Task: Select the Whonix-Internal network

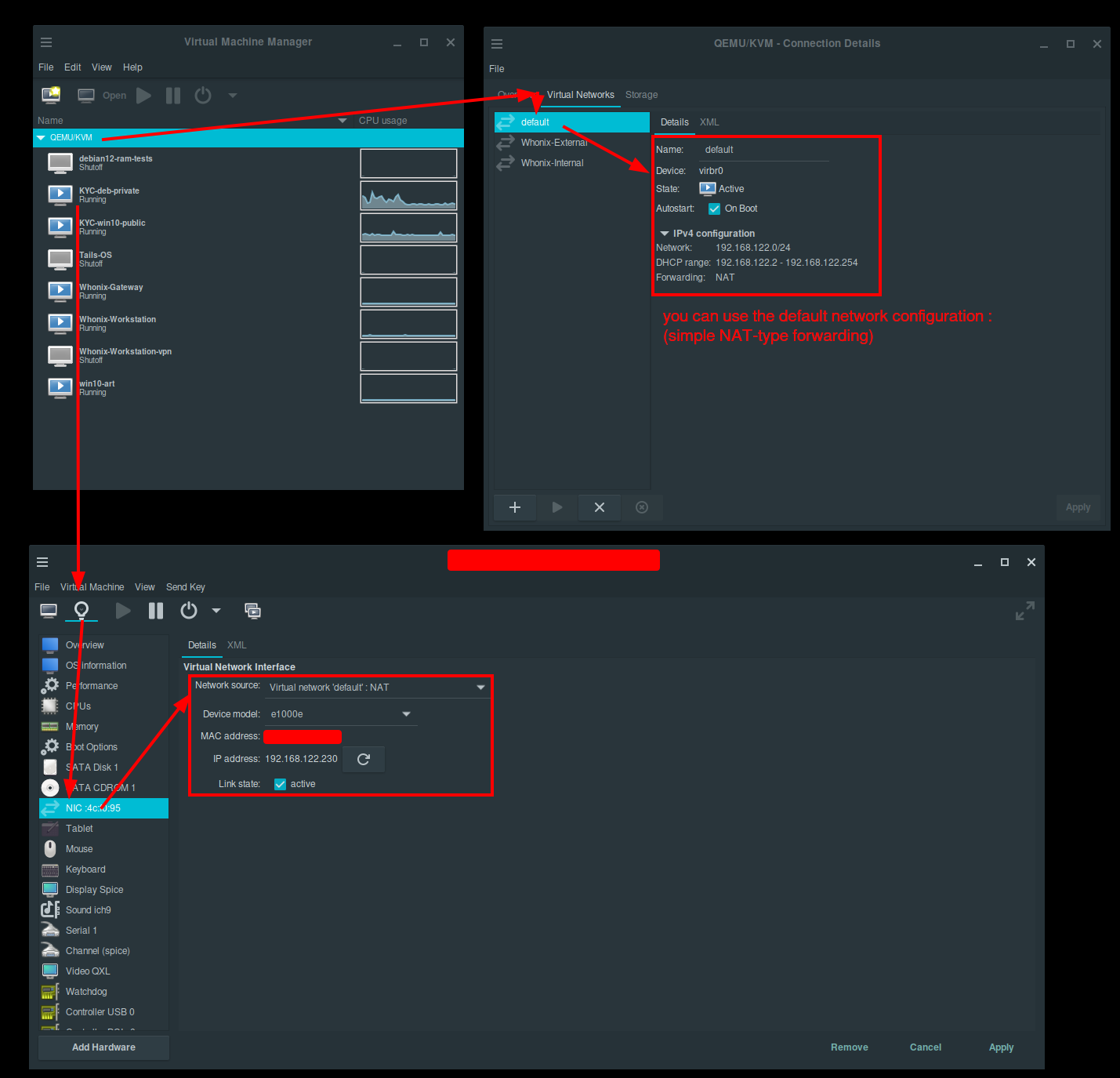Action: (572, 163)
